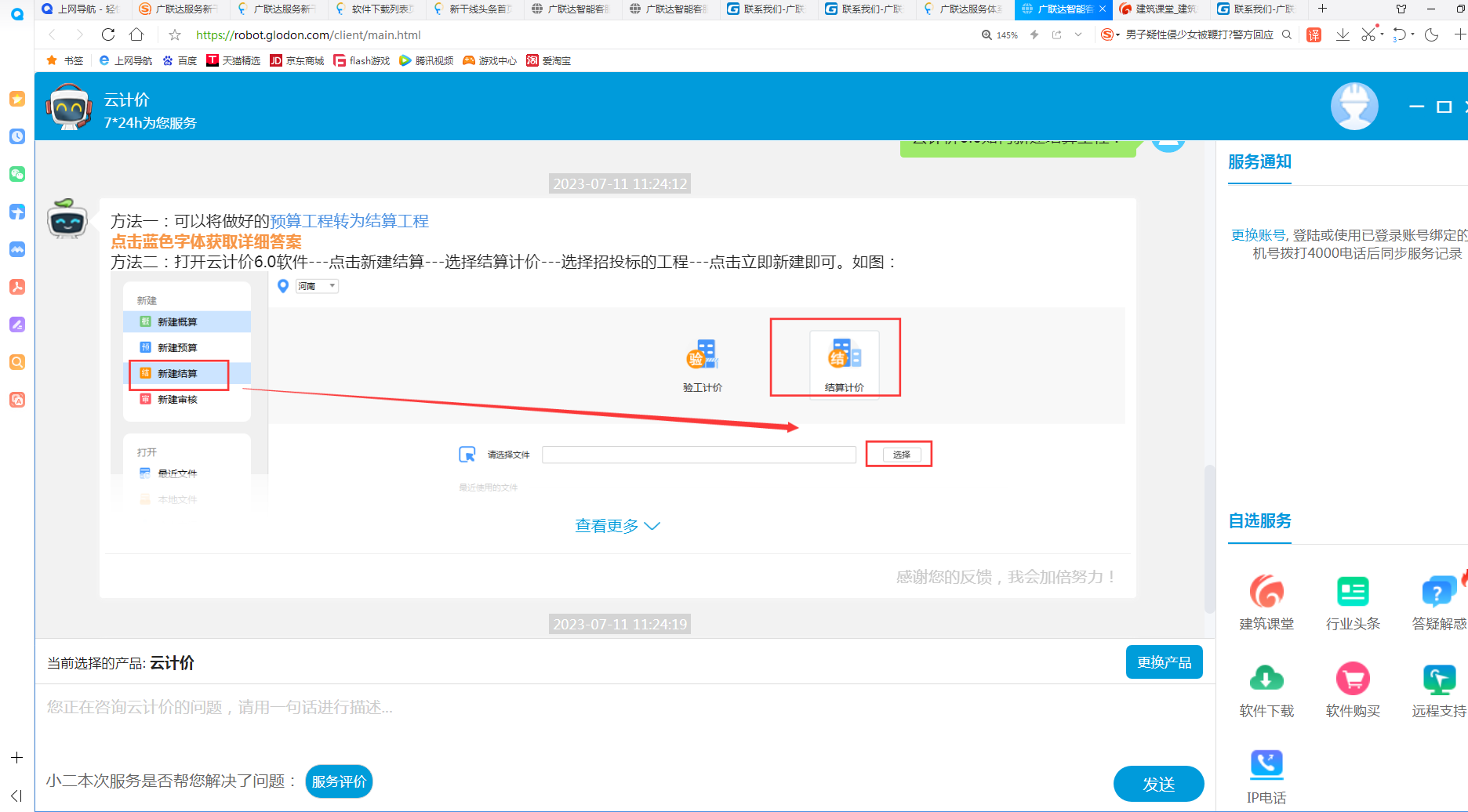This screenshot has height=812, width=1468.
Task: Toggle browser night mode moon icon
Action: click(1431, 34)
